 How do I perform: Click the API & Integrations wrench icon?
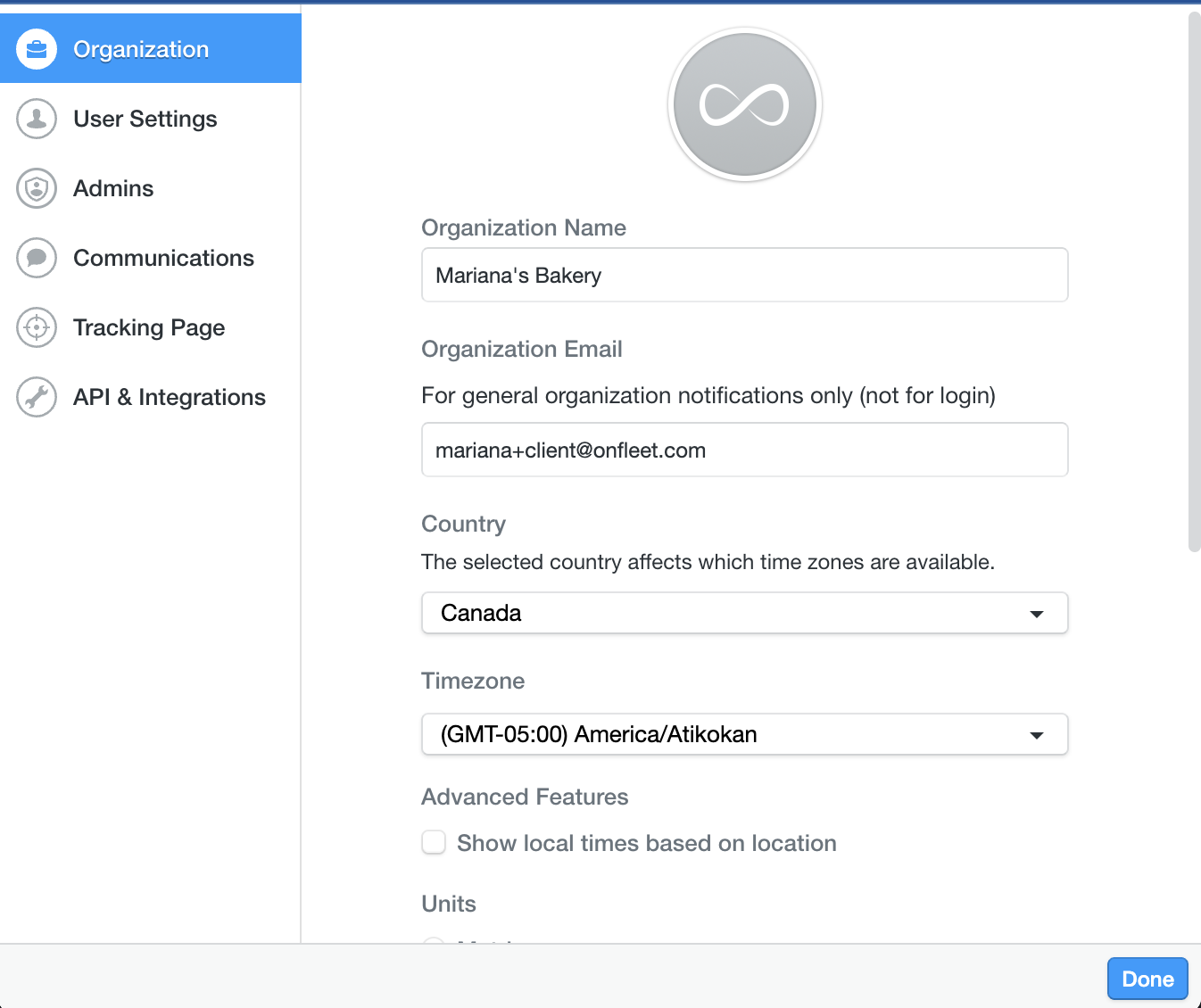pos(37,397)
